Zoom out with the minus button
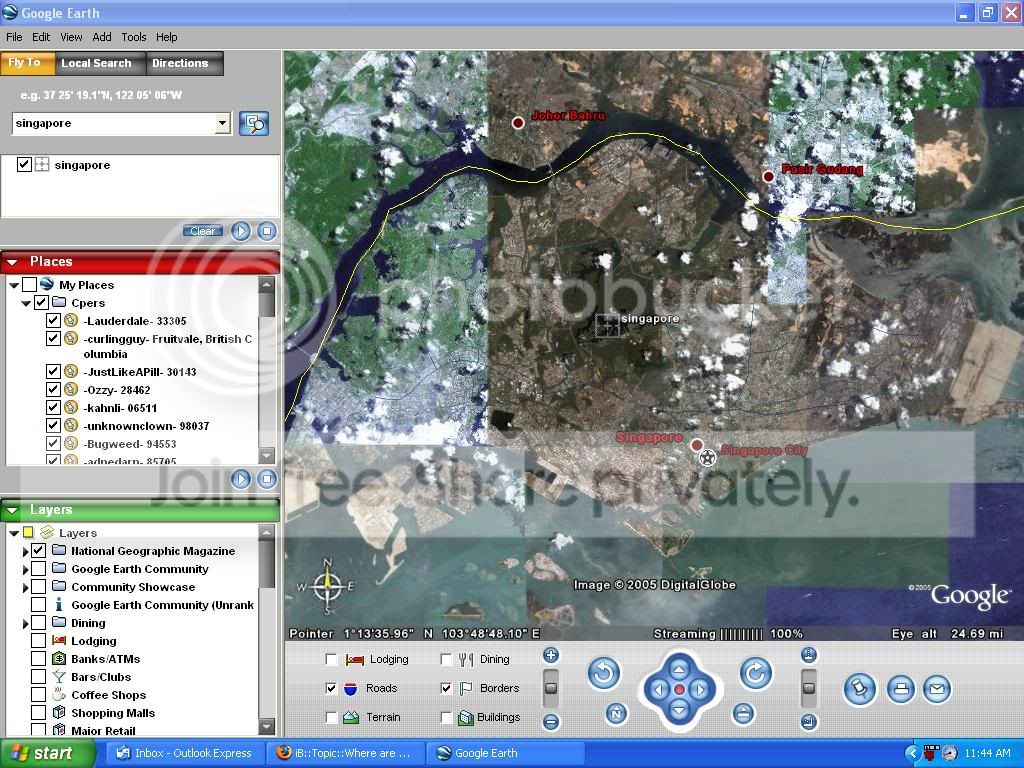This screenshot has height=768, width=1024. [x=551, y=722]
